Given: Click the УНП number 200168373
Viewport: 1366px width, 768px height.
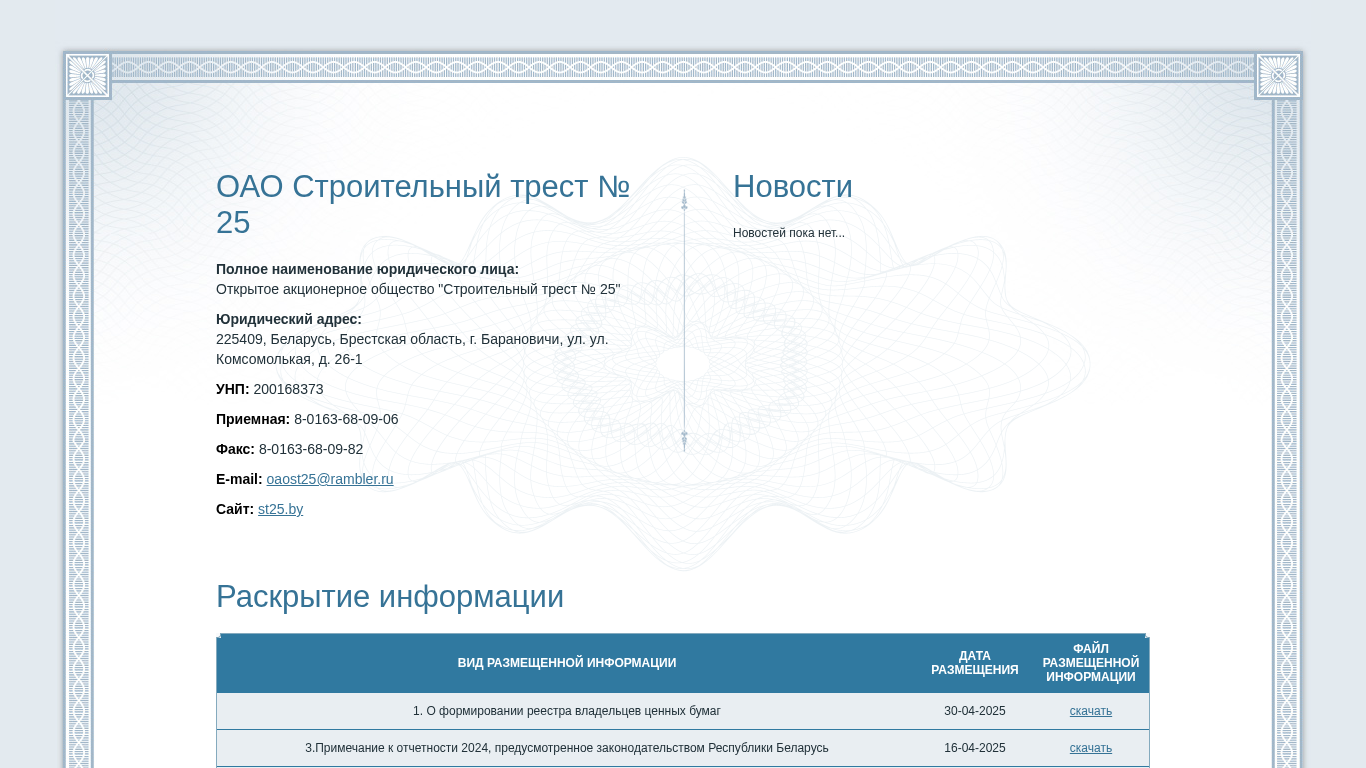Looking at the screenshot, I should [288, 389].
